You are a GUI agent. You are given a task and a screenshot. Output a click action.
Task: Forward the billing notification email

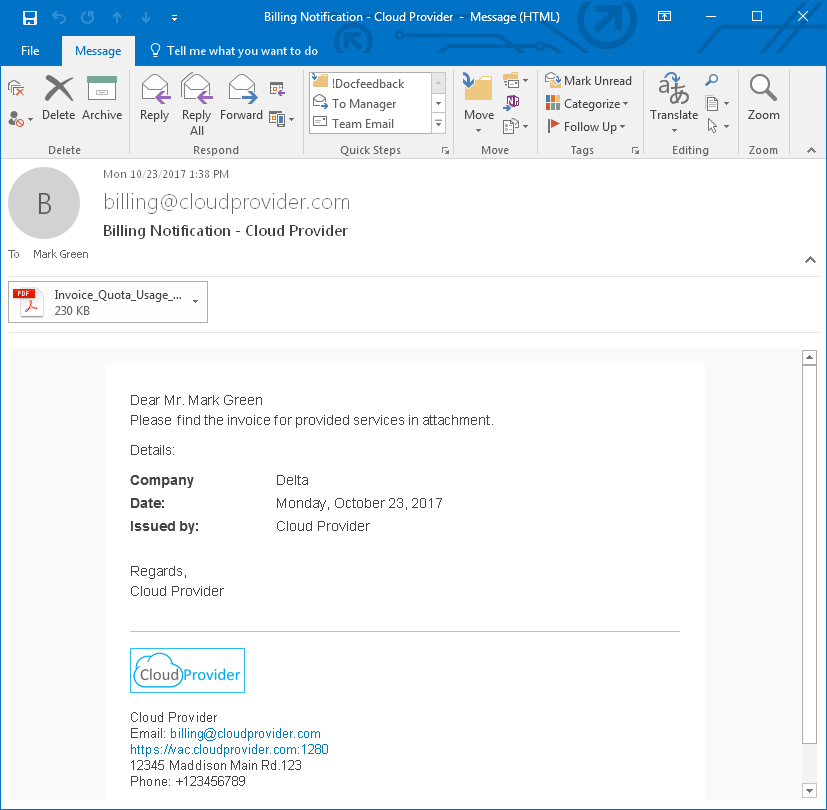[241, 98]
